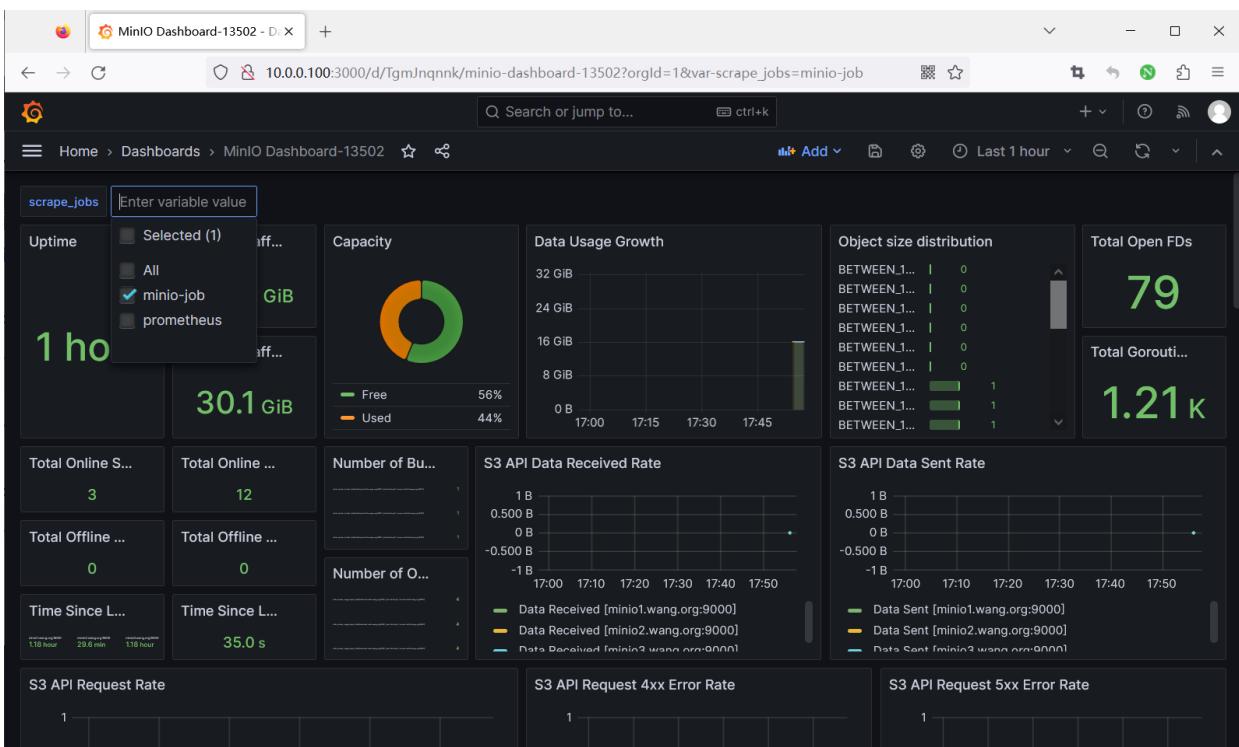
Task: Click the Enter variable value field
Action: tap(184, 201)
